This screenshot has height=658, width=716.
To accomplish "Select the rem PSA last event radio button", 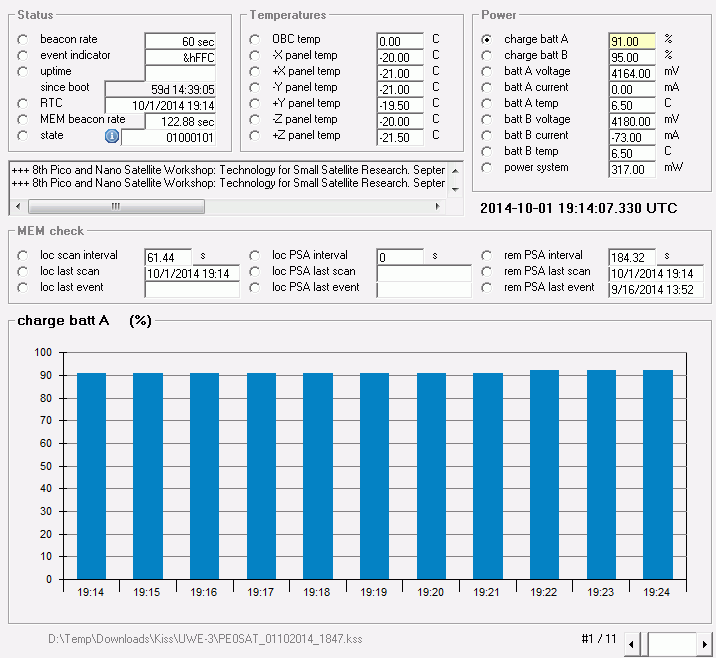I will click(487, 288).
